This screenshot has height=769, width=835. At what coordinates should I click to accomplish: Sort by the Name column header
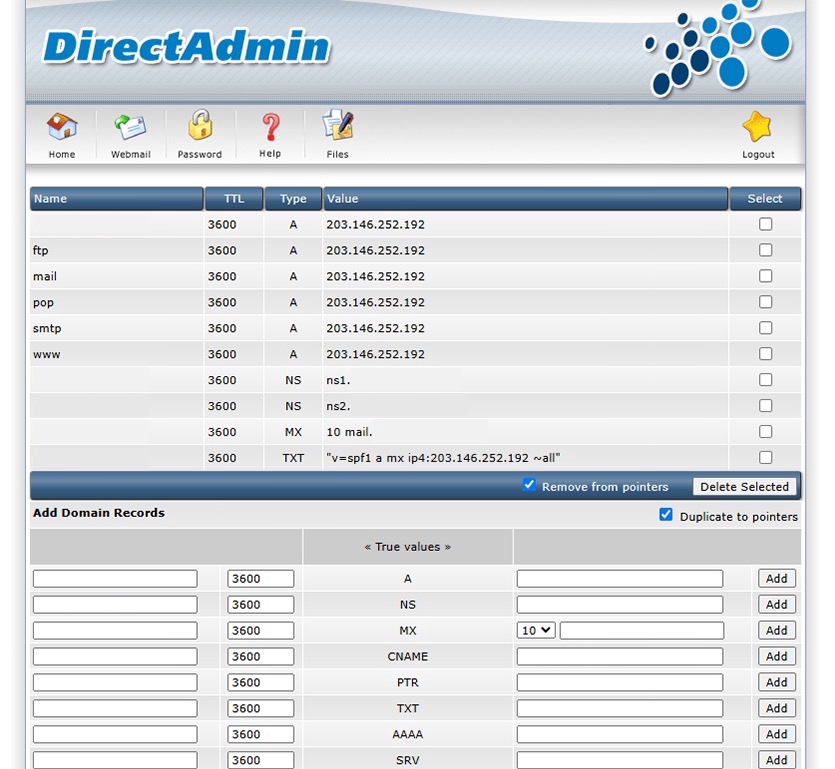pos(117,199)
